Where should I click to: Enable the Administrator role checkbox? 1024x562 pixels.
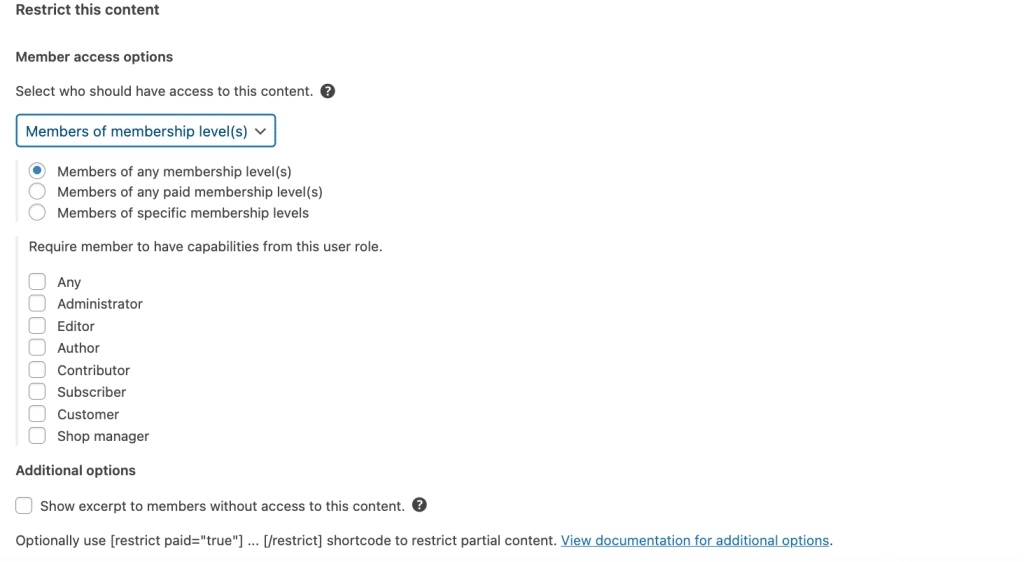click(x=37, y=303)
